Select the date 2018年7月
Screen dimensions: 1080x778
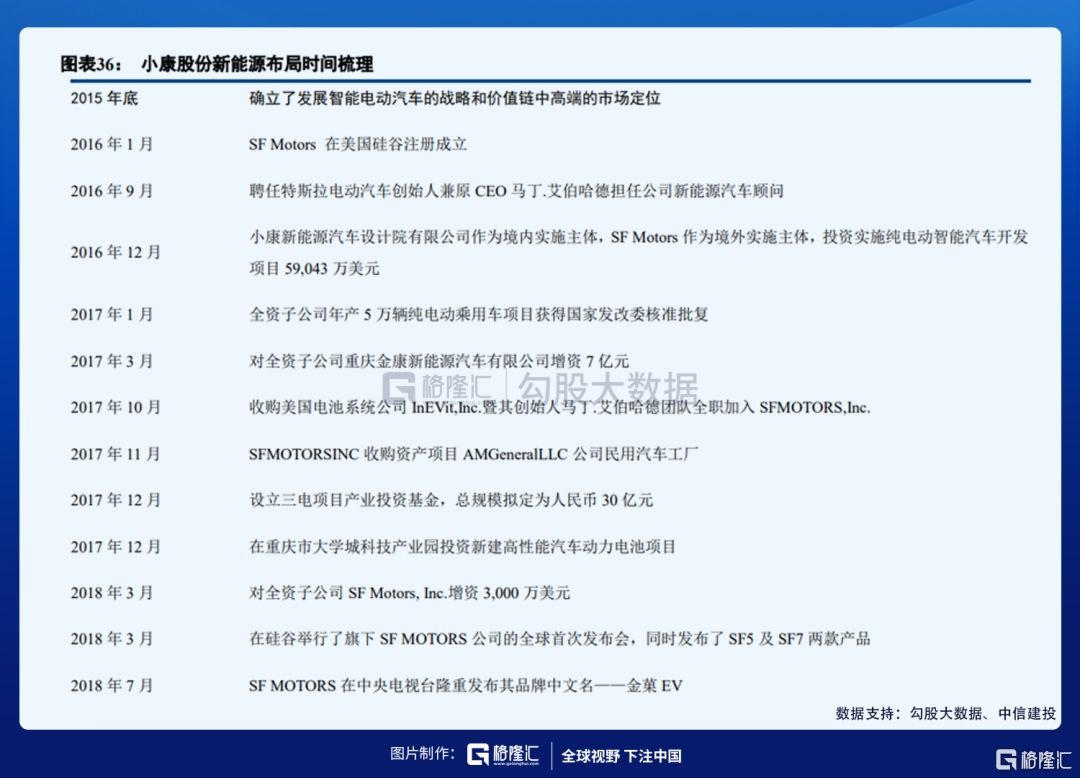pos(112,686)
